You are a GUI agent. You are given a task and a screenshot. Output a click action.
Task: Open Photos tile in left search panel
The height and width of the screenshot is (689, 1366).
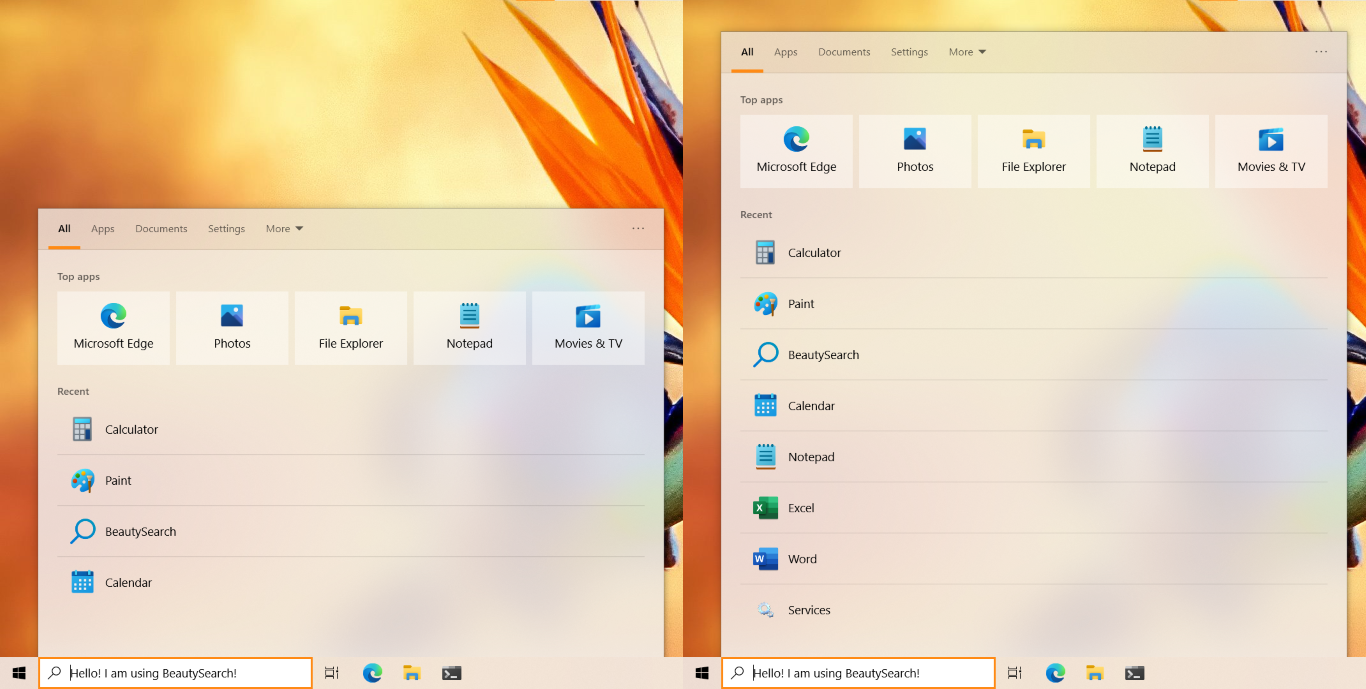pyautogui.click(x=232, y=328)
